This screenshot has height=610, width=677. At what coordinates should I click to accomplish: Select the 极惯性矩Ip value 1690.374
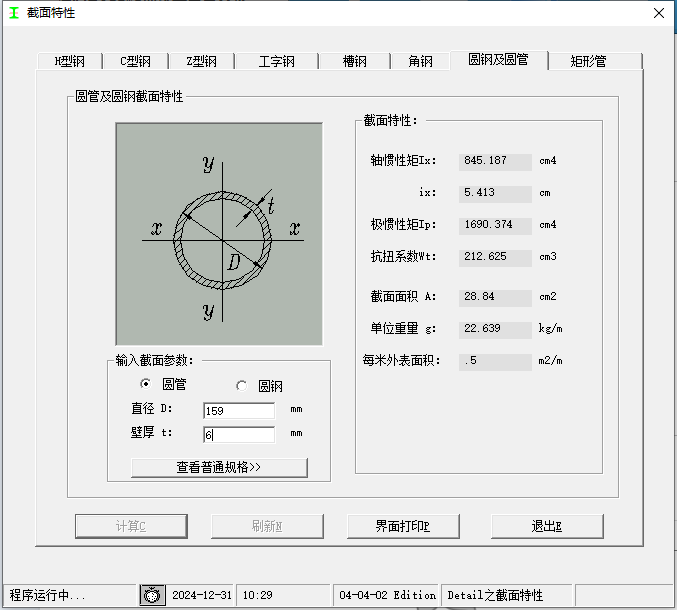coord(495,225)
